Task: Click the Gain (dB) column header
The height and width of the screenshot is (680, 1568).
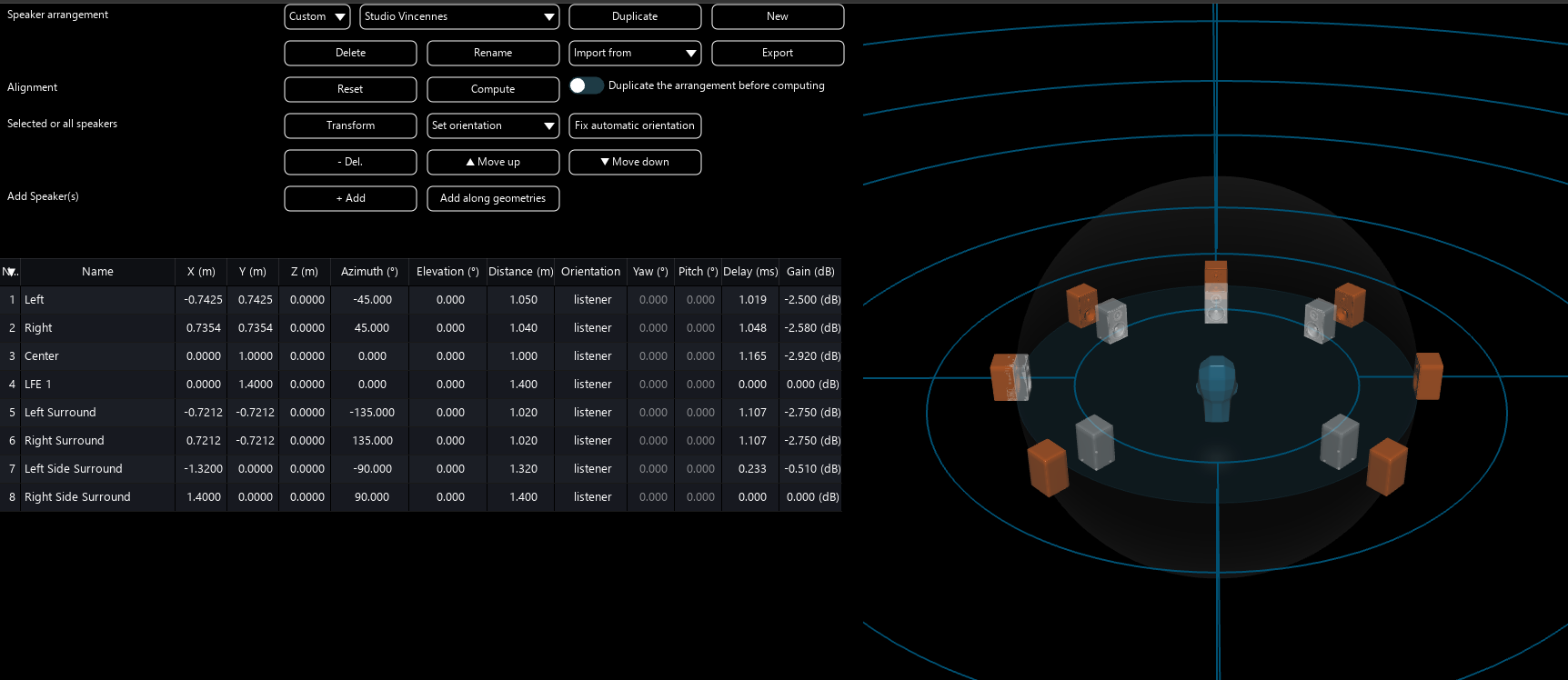Action: point(810,272)
